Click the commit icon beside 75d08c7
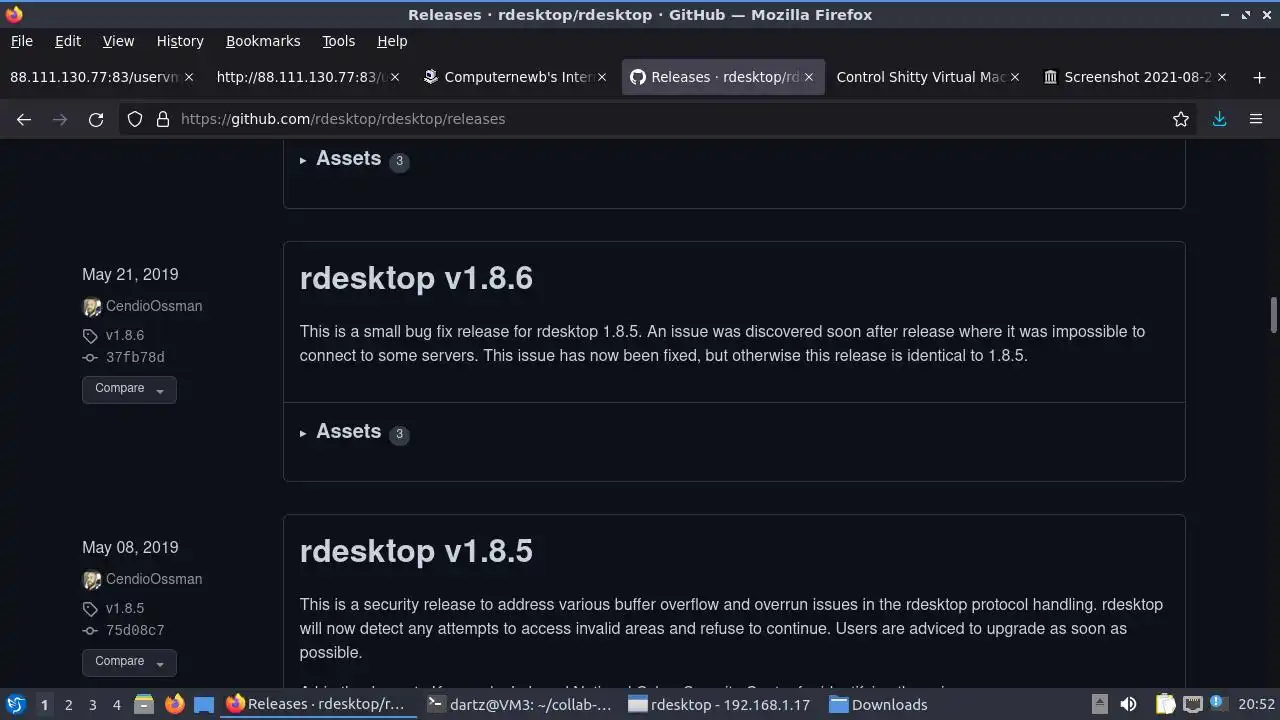The image size is (1280, 720). (90, 630)
